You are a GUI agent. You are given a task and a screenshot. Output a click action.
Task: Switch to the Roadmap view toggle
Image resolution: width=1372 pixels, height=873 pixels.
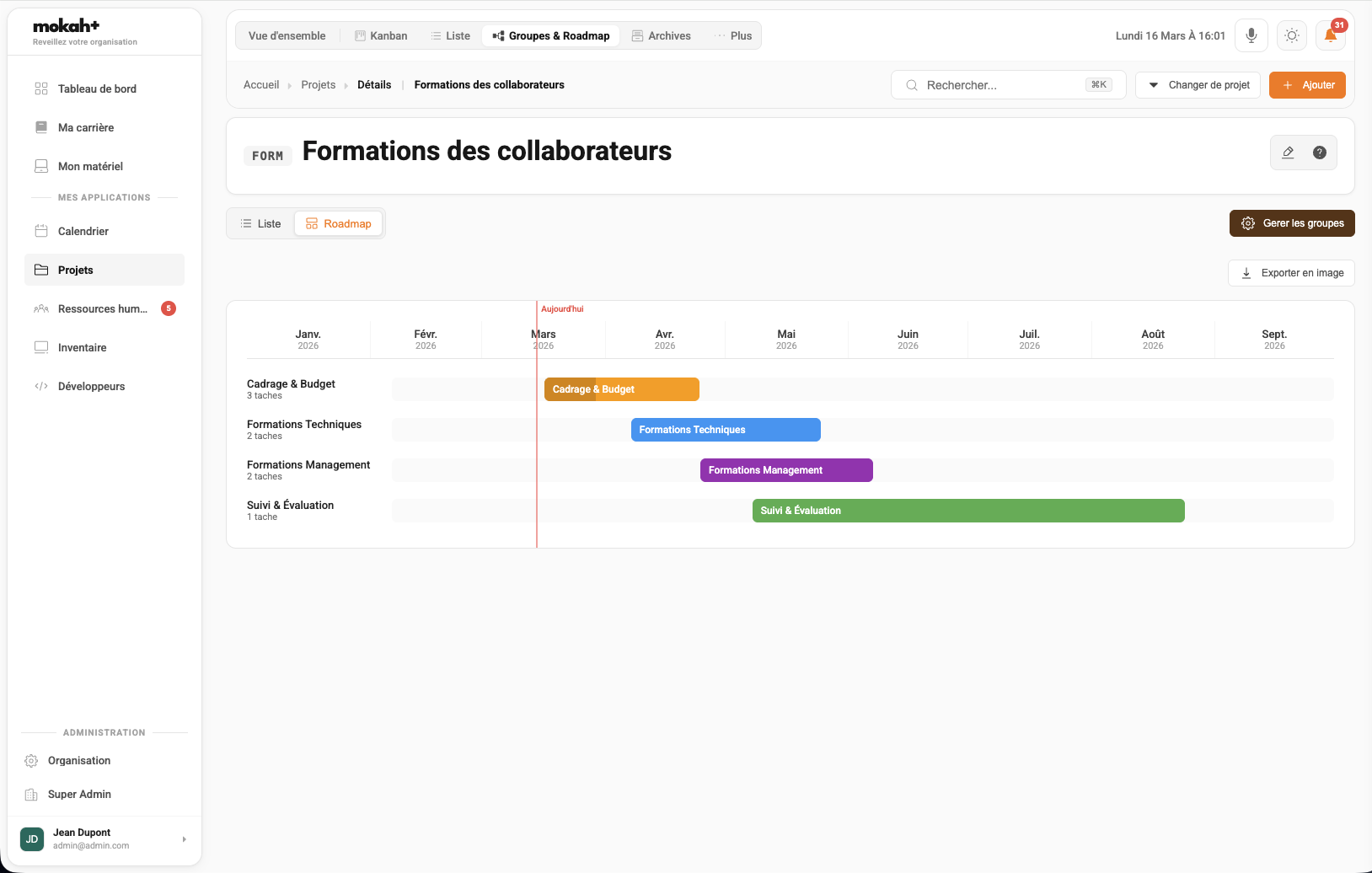point(338,223)
